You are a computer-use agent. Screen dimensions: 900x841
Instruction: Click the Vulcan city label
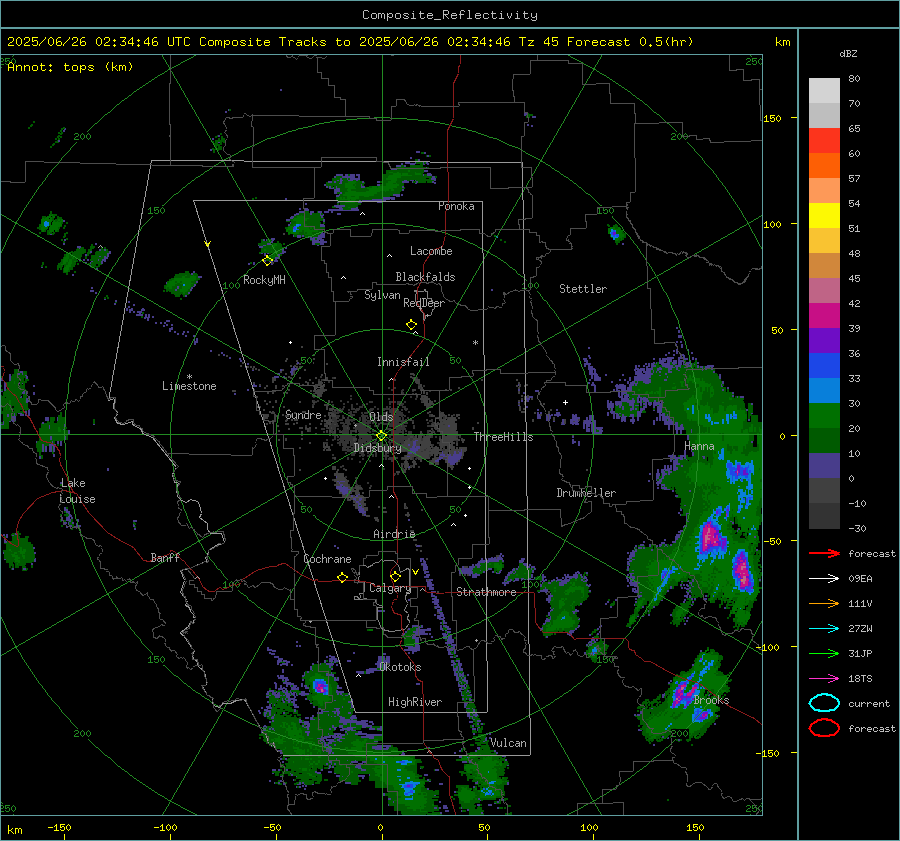(508, 743)
